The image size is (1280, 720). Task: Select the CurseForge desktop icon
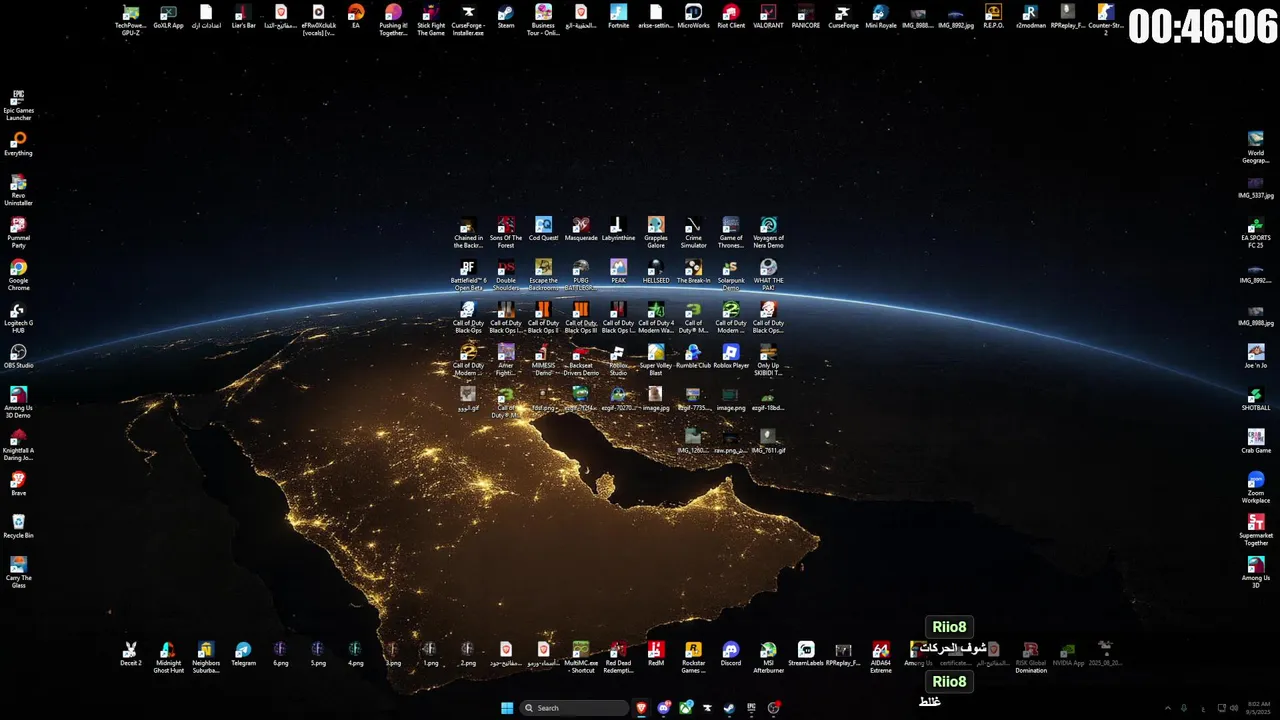843,17
